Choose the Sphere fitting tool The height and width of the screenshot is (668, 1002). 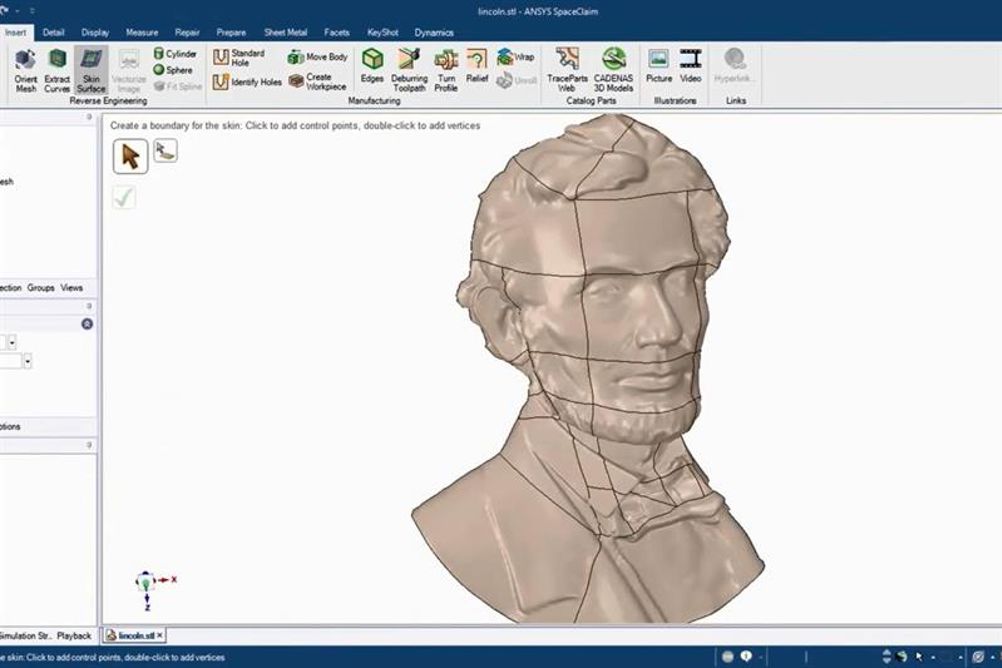click(x=173, y=70)
